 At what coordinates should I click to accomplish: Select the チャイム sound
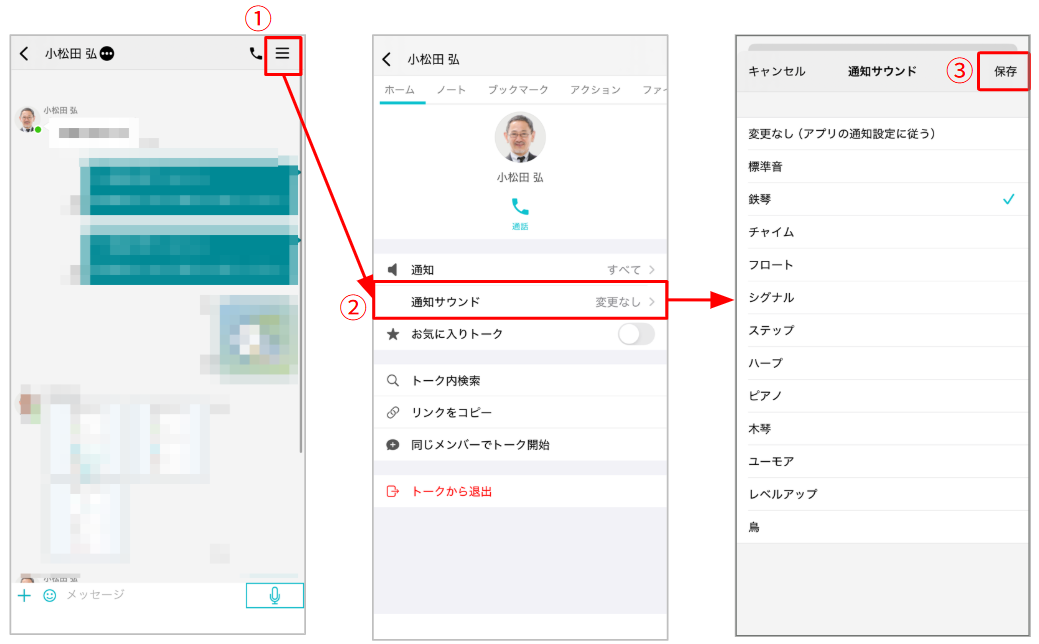click(x=883, y=232)
